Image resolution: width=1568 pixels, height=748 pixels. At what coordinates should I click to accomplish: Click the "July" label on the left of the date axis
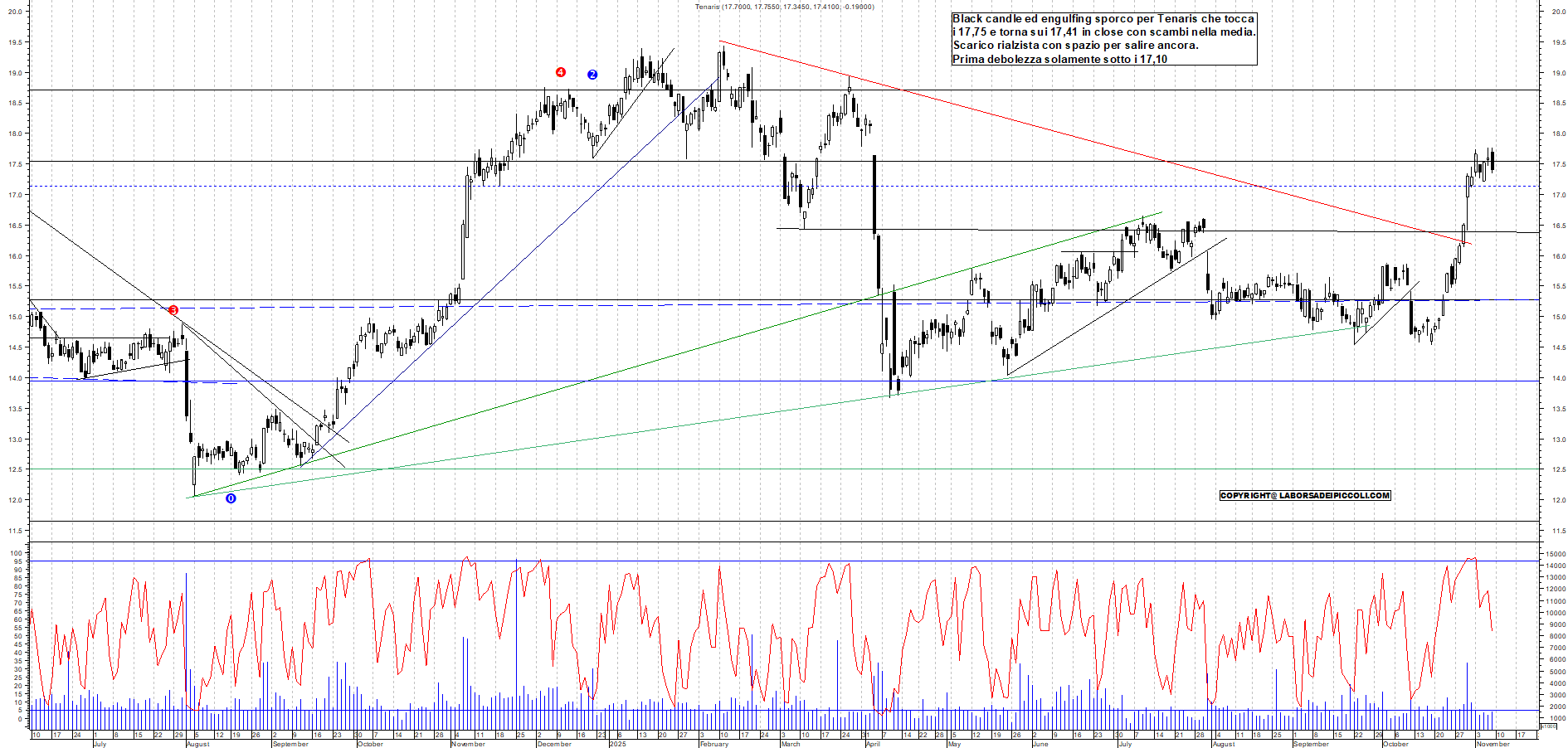click(101, 745)
